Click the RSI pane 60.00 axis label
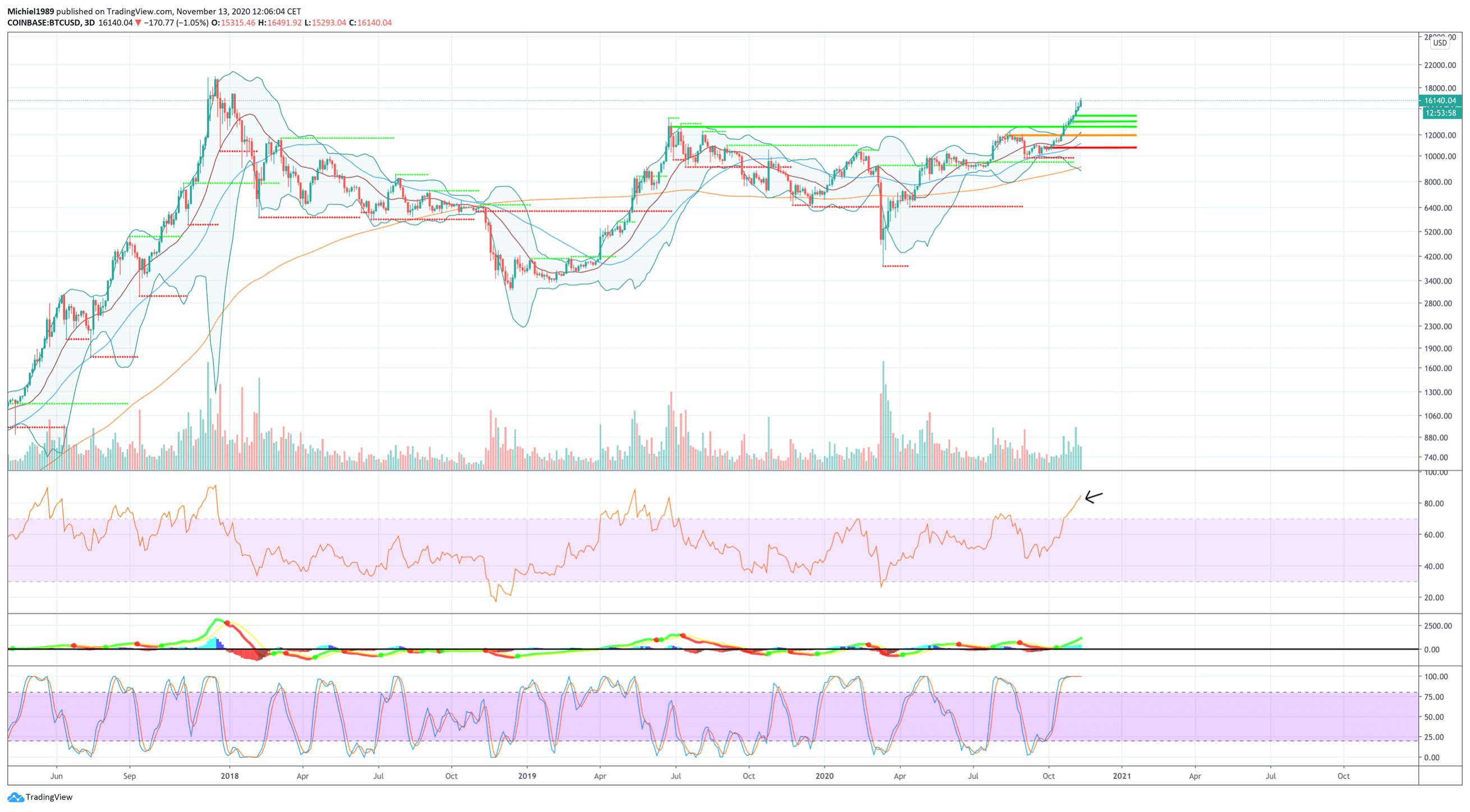 coord(1434,535)
